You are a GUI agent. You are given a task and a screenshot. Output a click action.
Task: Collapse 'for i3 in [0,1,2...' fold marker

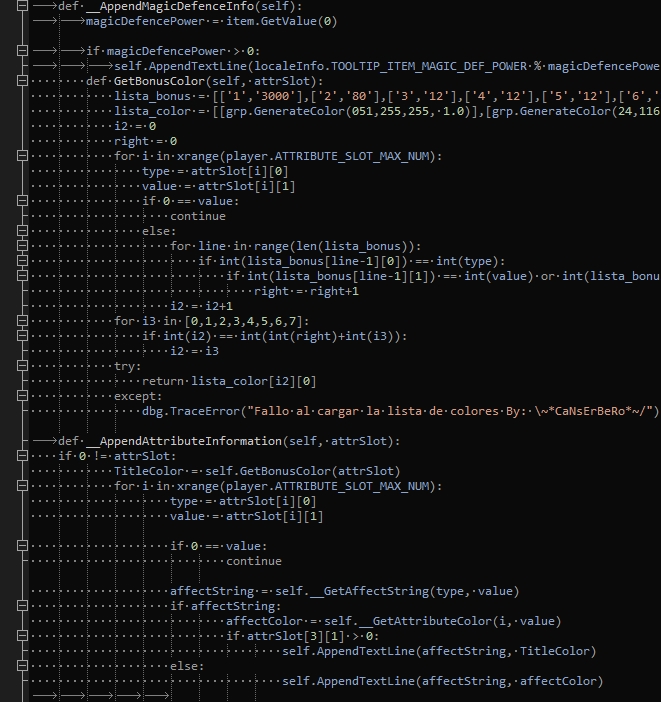(x=22, y=321)
